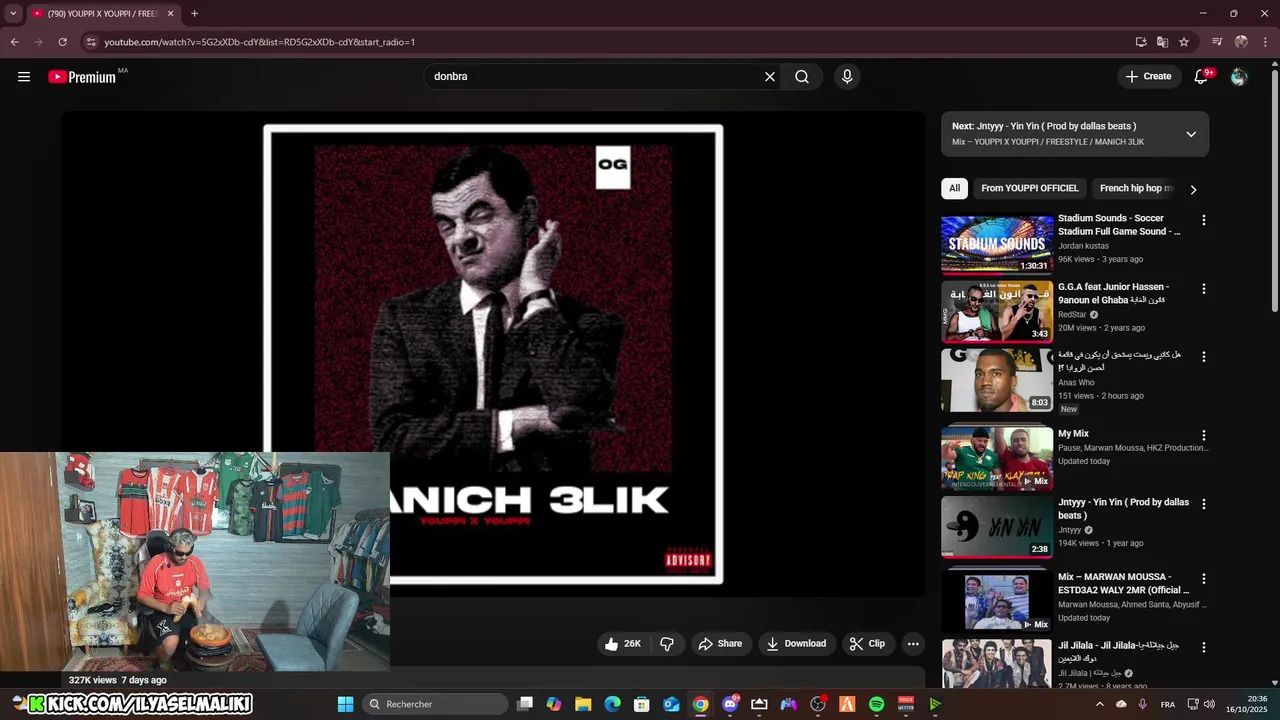Image resolution: width=1280 pixels, height=720 pixels.
Task: Switch FRA keyboard language
Action: coord(1167,704)
